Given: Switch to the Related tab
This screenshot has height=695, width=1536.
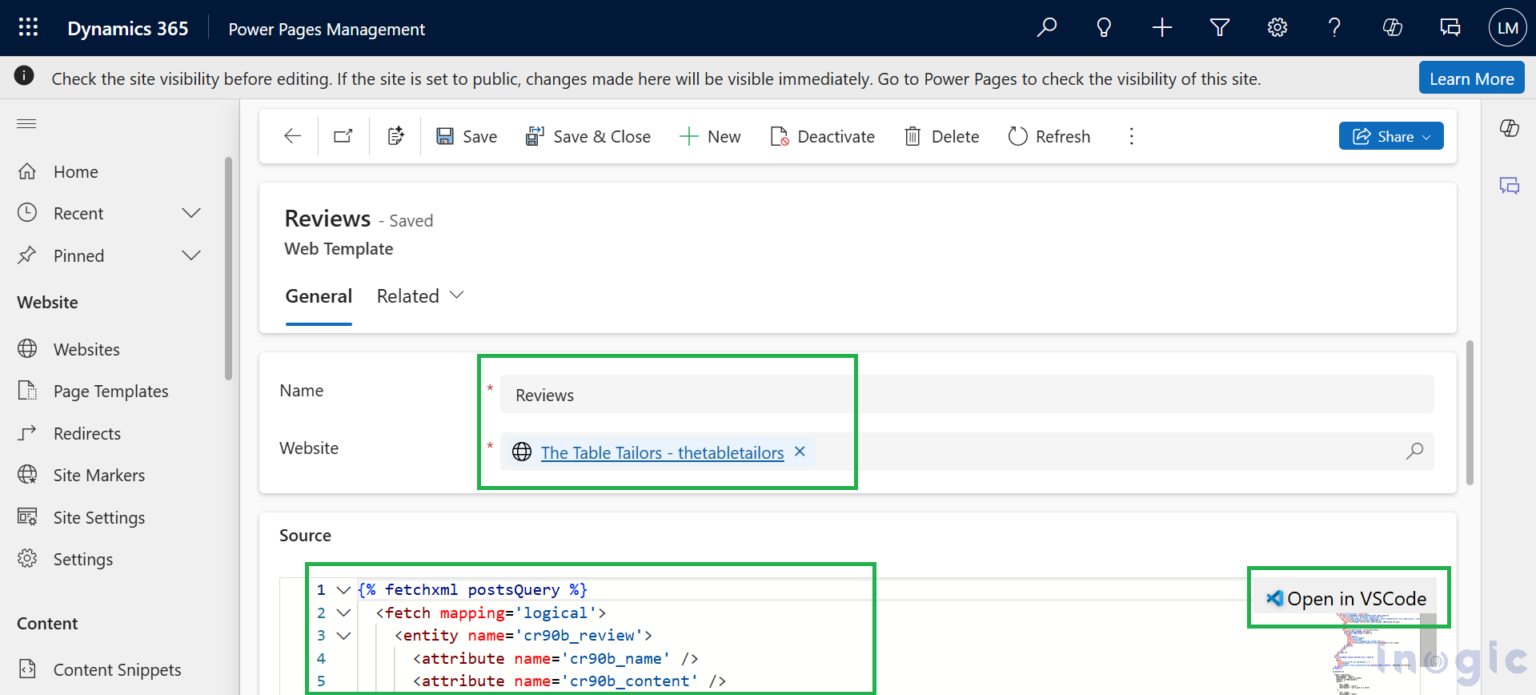Looking at the screenshot, I should (x=408, y=296).
